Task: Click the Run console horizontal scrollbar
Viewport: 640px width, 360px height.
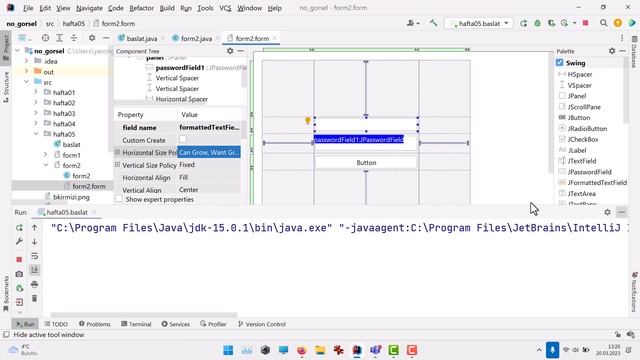Action: [144, 315]
